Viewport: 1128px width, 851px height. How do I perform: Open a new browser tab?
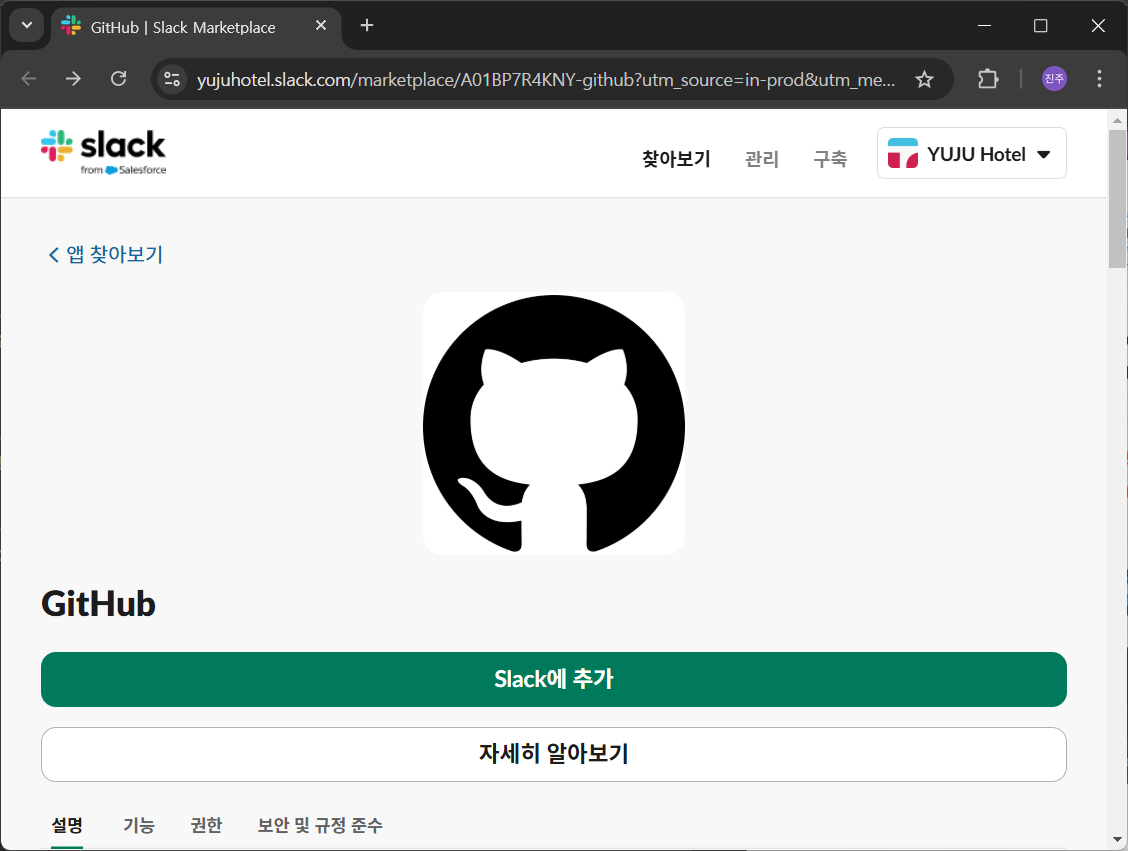coord(367,26)
